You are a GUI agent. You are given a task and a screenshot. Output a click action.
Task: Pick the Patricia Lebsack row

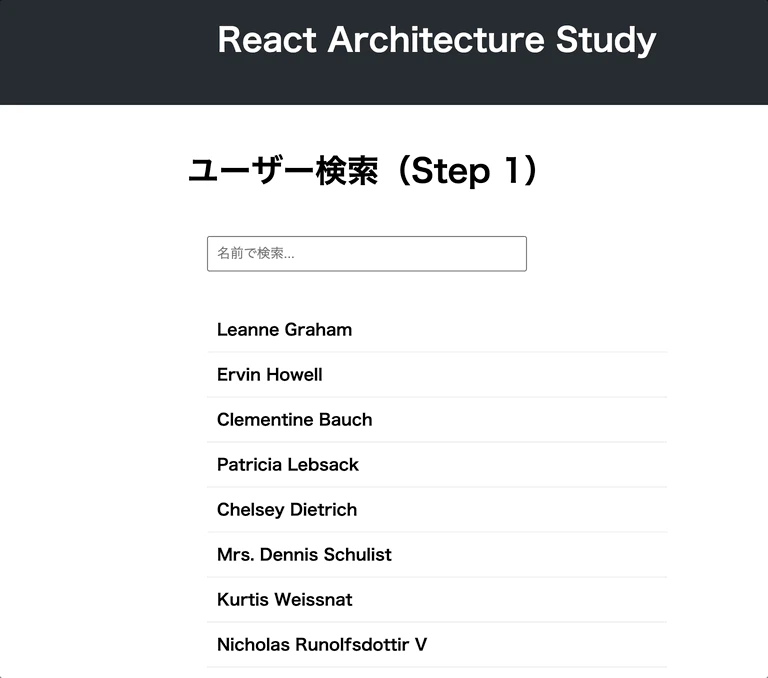pos(437,465)
